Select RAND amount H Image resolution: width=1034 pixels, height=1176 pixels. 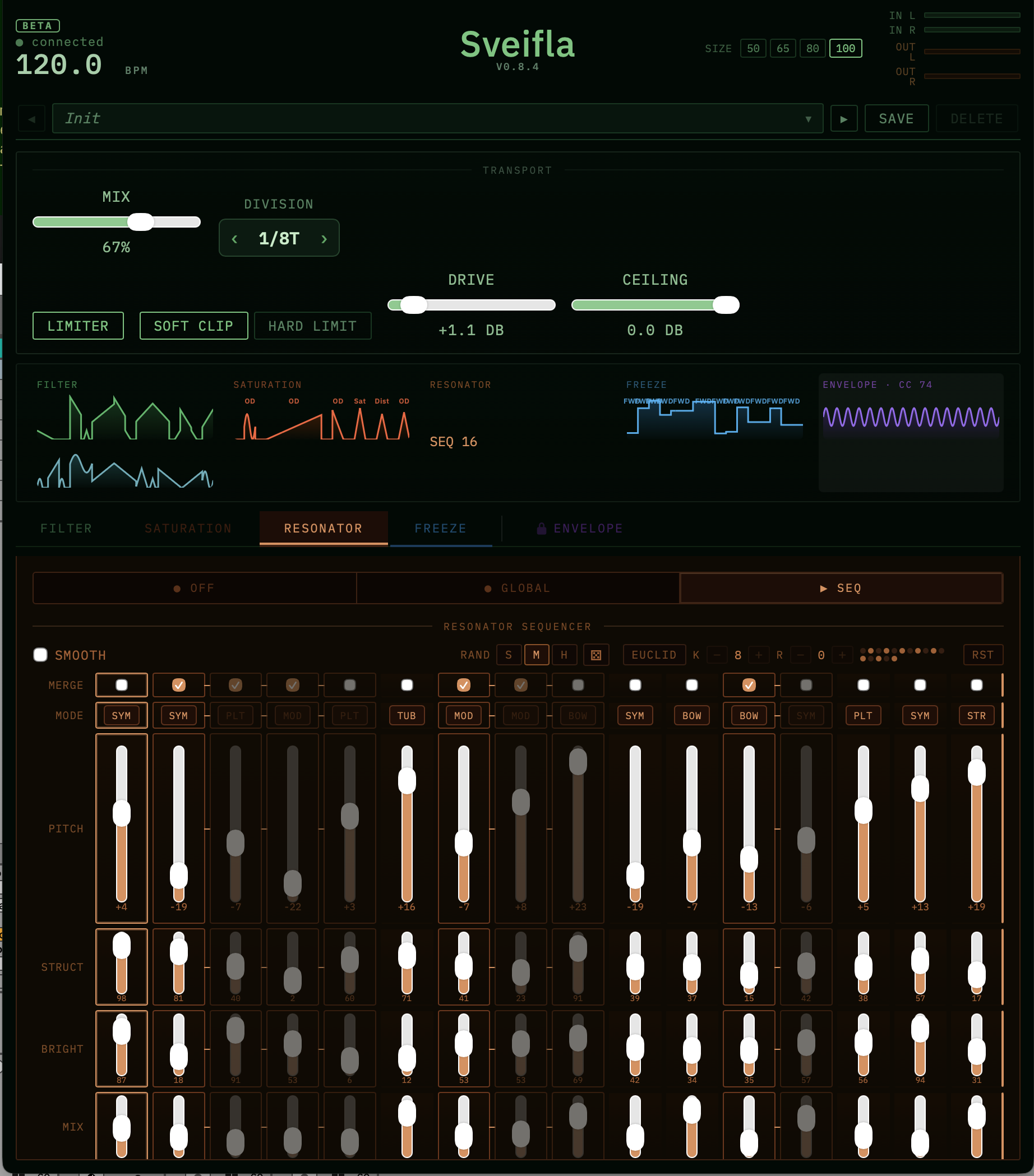565,655
